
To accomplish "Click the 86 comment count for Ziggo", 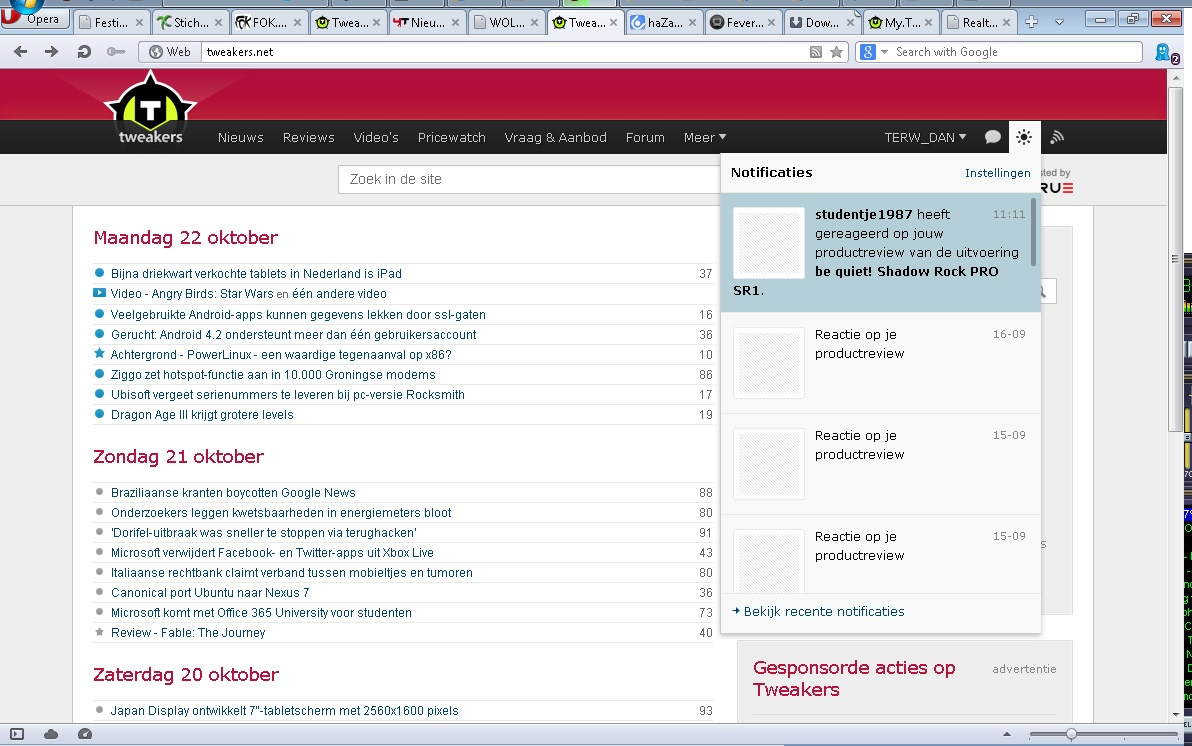I will [x=705, y=375].
